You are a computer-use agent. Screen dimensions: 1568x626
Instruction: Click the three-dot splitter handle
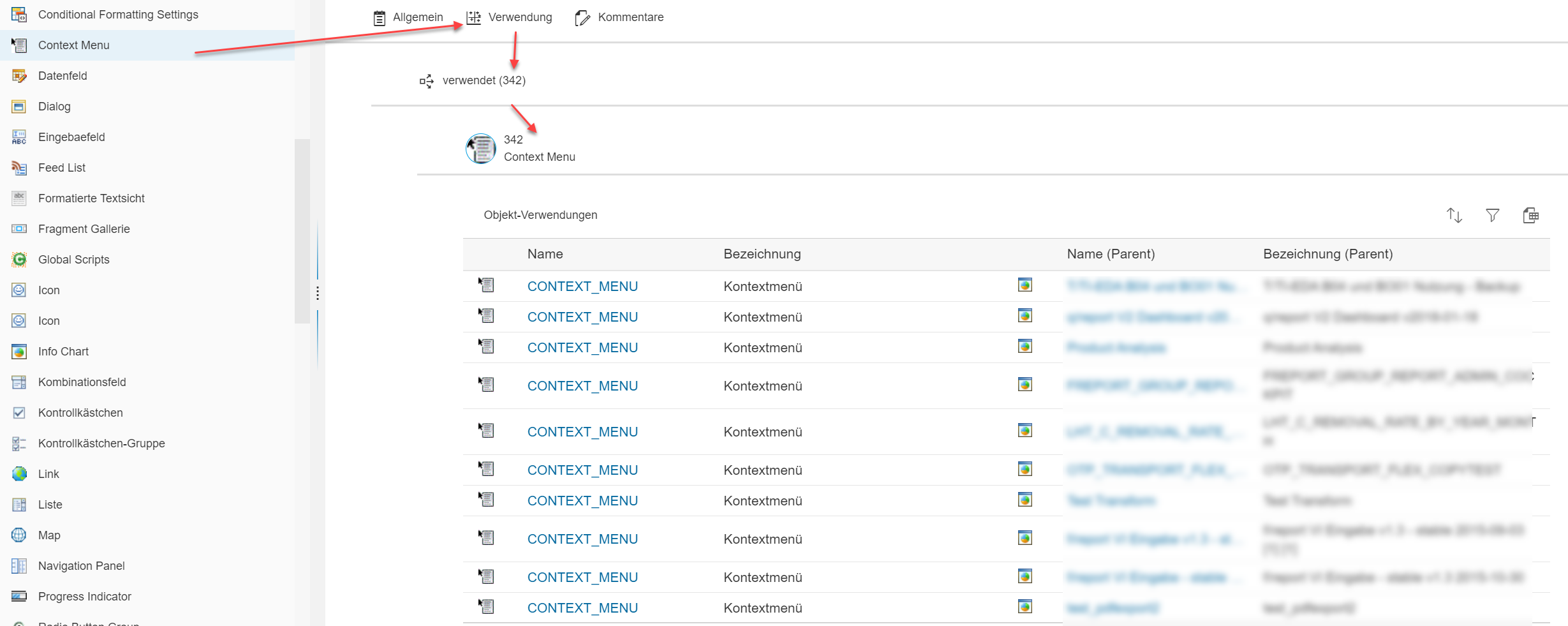coord(318,294)
